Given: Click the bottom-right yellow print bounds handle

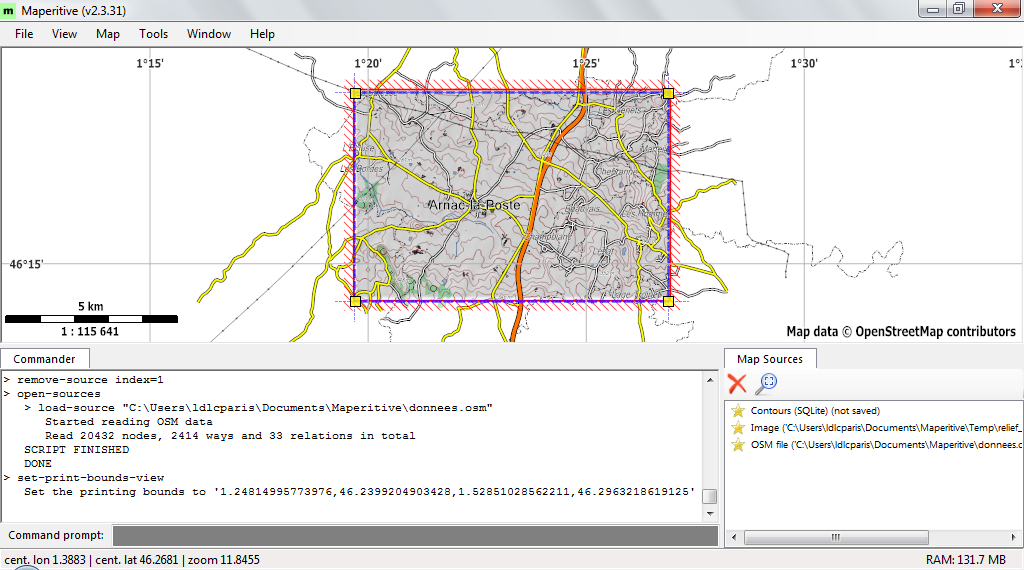Looking at the screenshot, I should pos(668,301).
